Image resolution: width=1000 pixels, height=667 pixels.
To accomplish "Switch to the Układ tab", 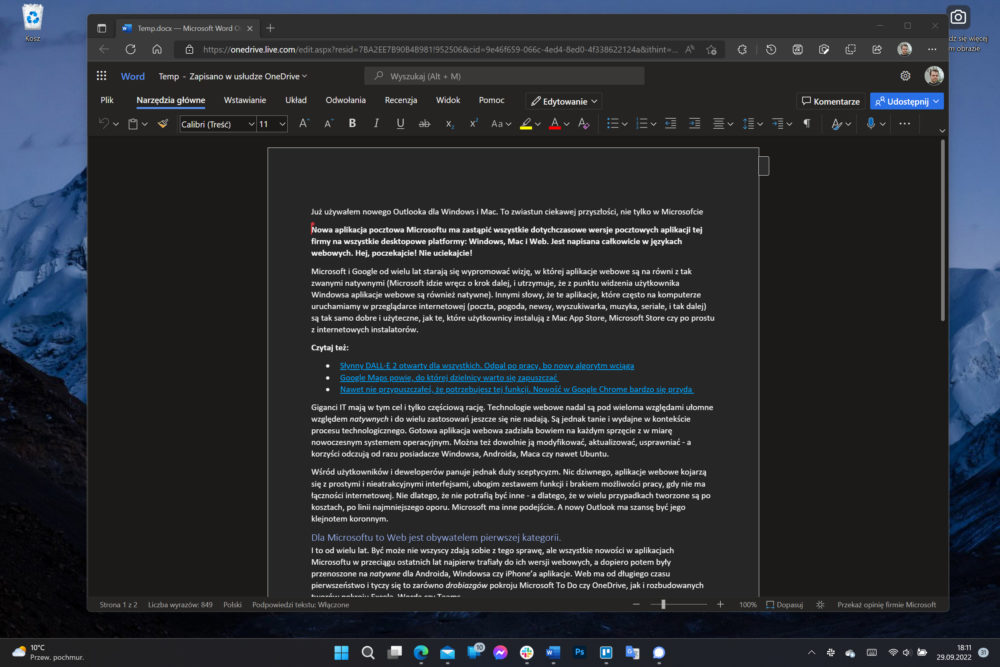I will (x=296, y=100).
